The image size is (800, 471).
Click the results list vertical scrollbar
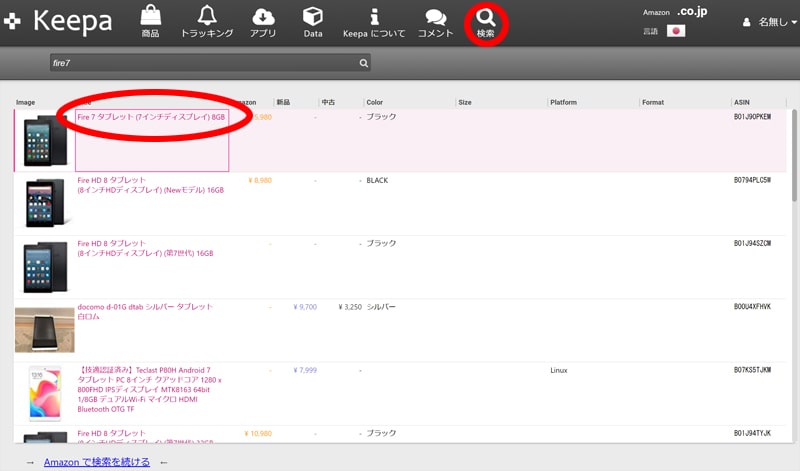tap(794, 156)
